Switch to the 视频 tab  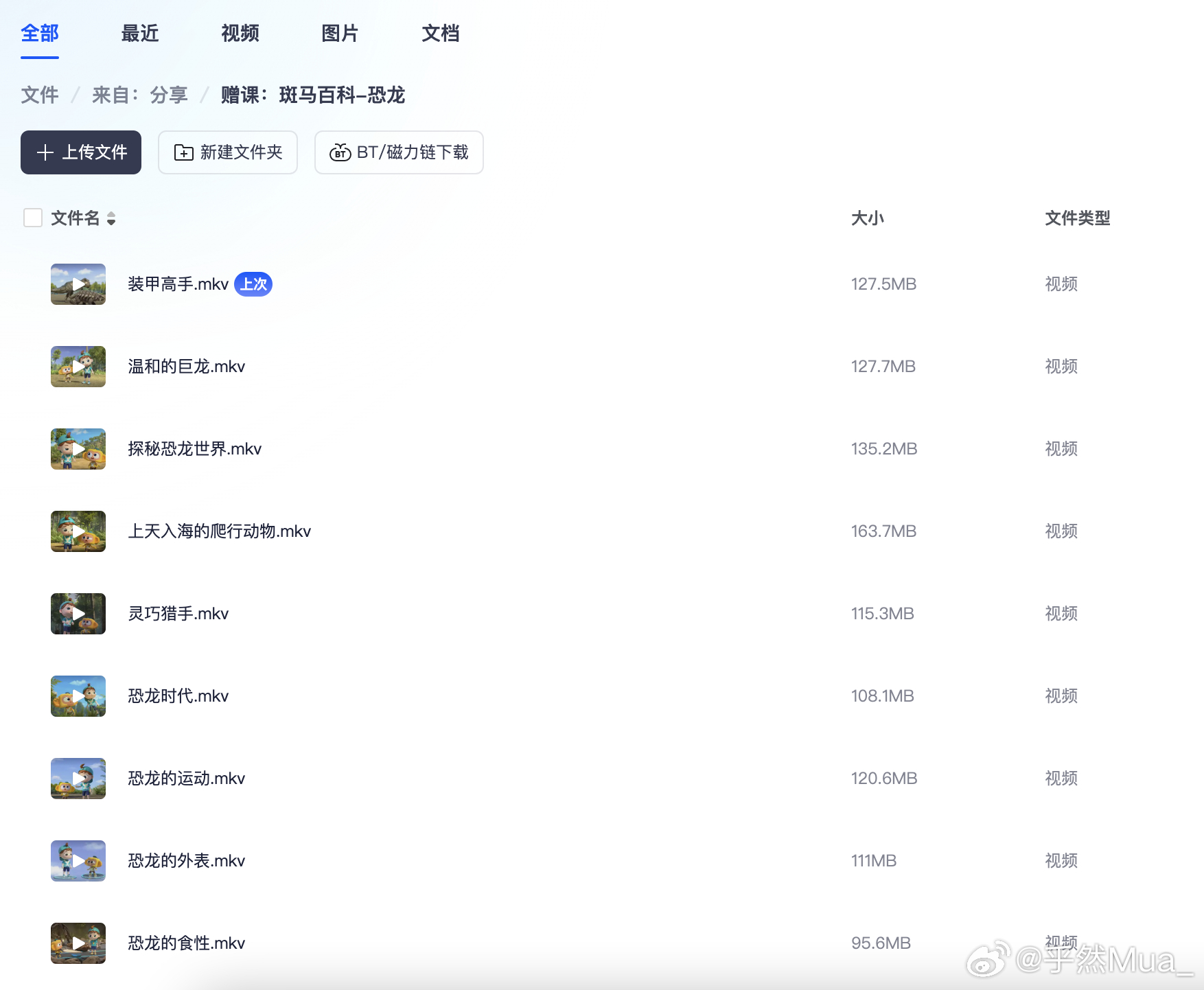tap(239, 33)
